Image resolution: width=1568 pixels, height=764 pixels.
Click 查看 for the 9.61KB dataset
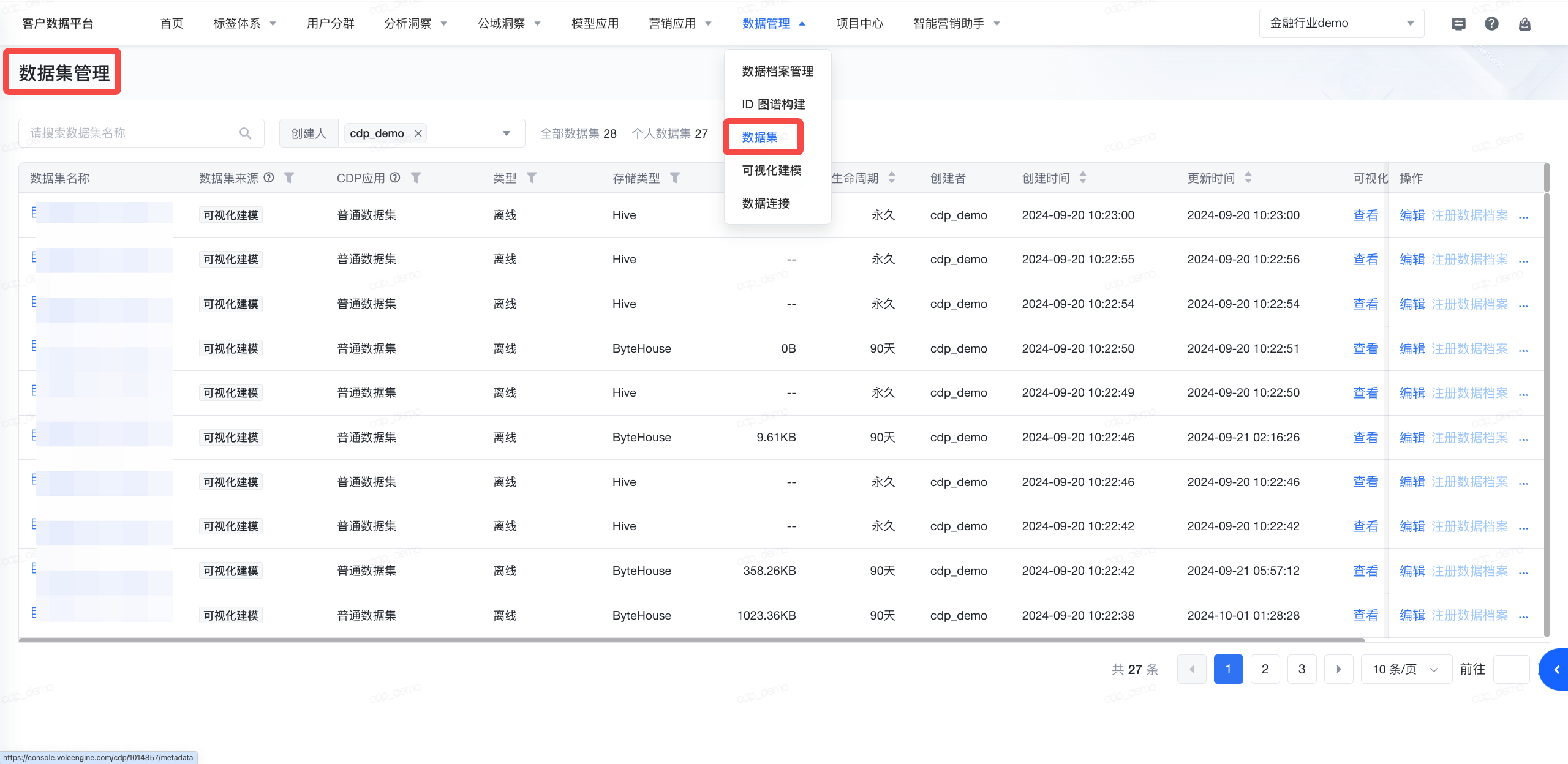(x=1365, y=438)
